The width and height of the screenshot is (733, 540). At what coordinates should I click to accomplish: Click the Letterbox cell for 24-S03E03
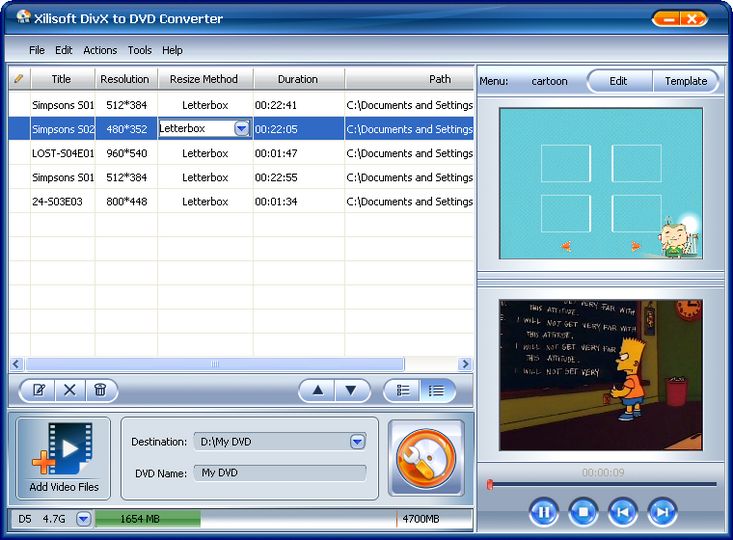click(205, 202)
